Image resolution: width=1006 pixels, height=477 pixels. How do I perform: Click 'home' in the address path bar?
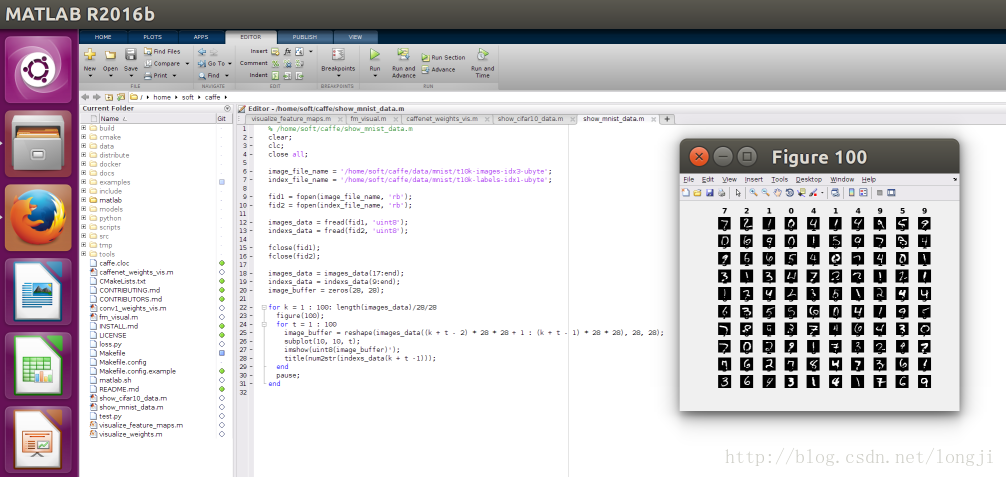162,97
